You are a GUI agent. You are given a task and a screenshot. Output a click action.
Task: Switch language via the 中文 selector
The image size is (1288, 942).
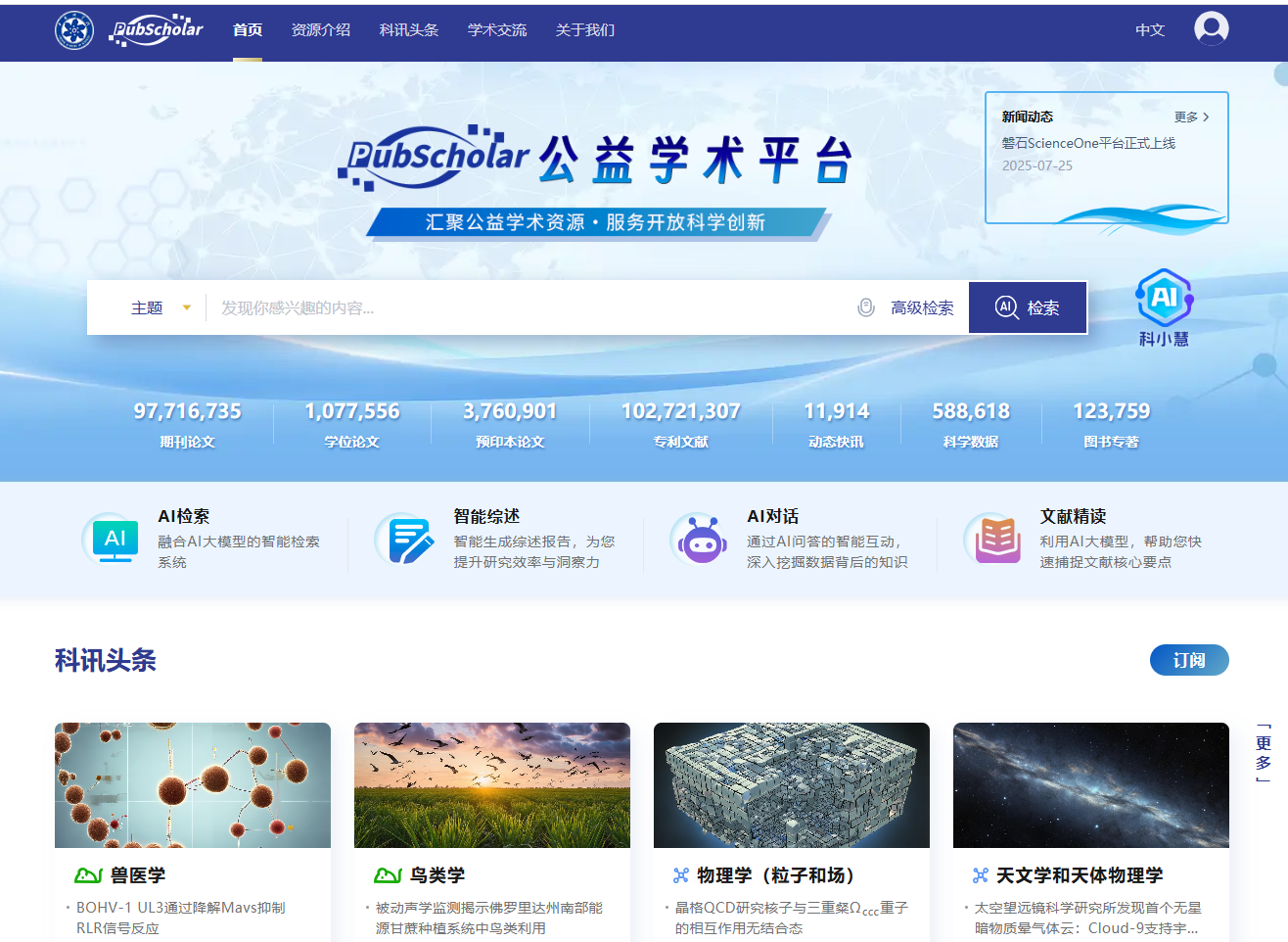pyautogui.click(x=1150, y=30)
